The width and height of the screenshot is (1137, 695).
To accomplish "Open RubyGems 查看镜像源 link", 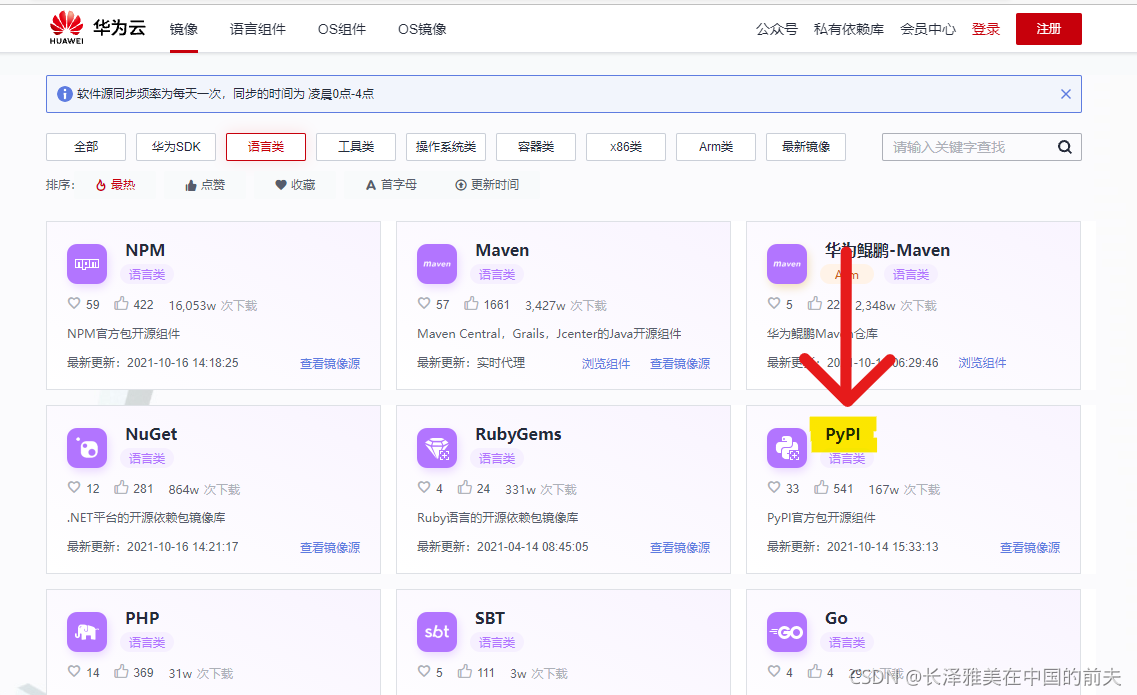I will pos(679,548).
